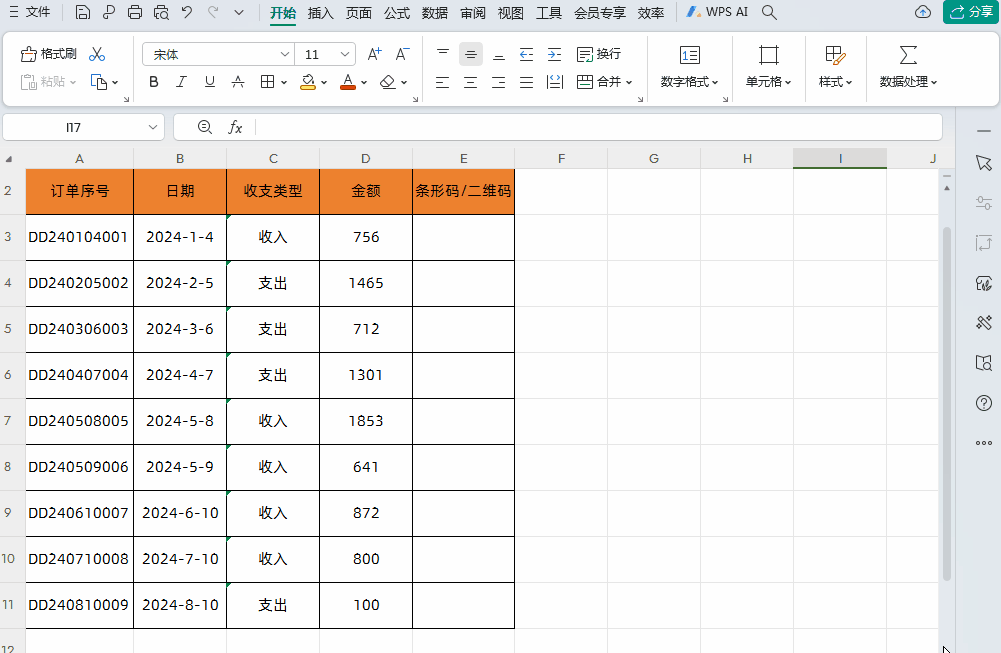The height and width of the screenshot is (653, 1001).
Task: Click Wrap Text 换行 button
Action: pyautogui.click(x=598, y=54)
